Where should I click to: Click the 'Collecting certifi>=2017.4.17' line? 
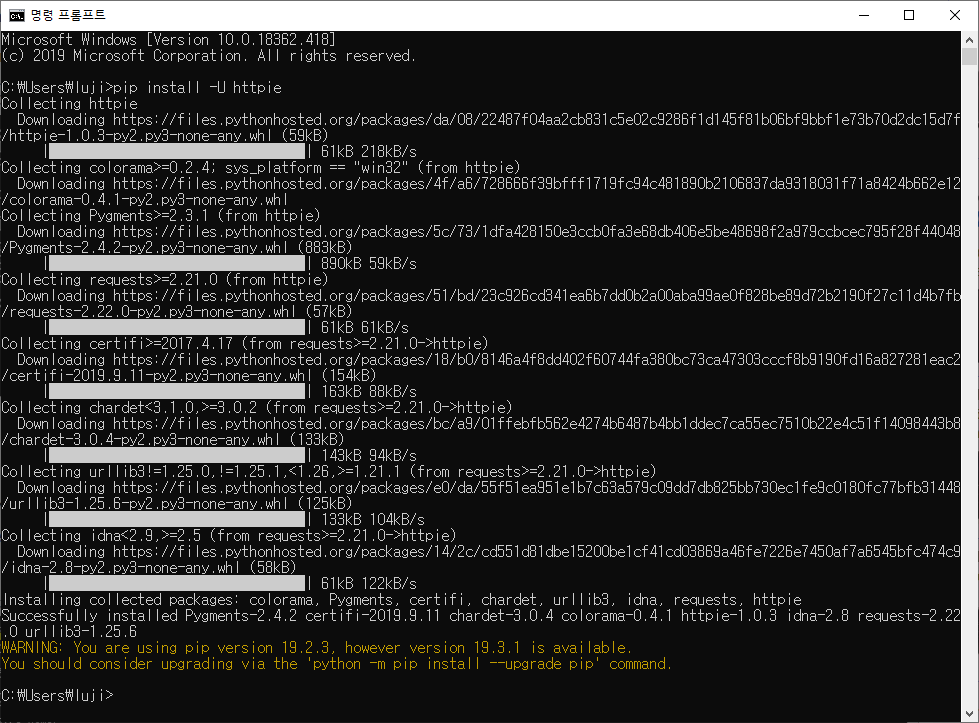click(245, 343)
